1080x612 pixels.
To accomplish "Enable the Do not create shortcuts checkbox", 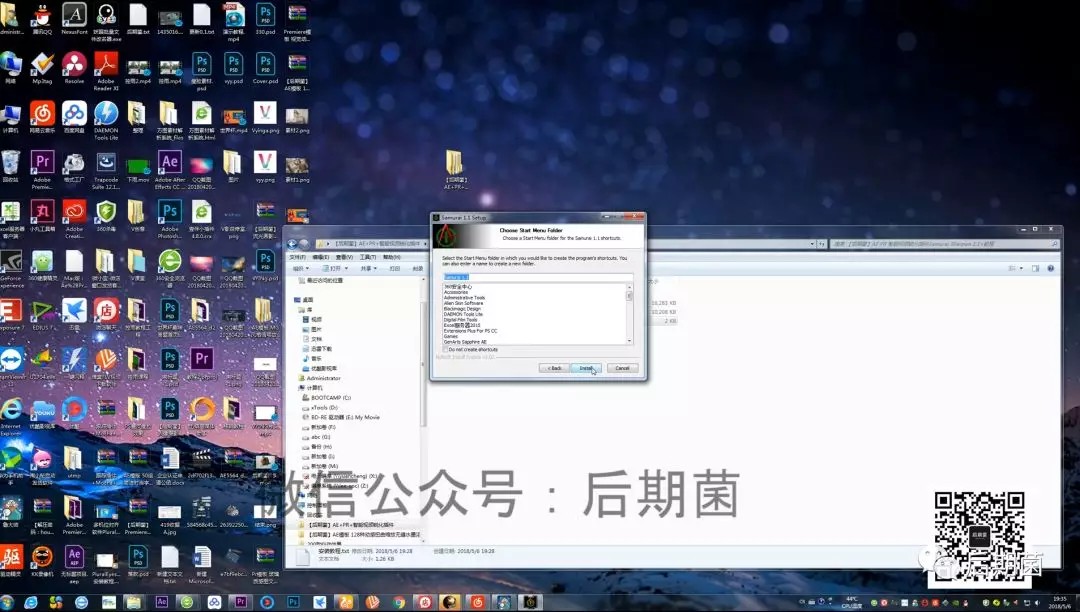I will 446,349.
